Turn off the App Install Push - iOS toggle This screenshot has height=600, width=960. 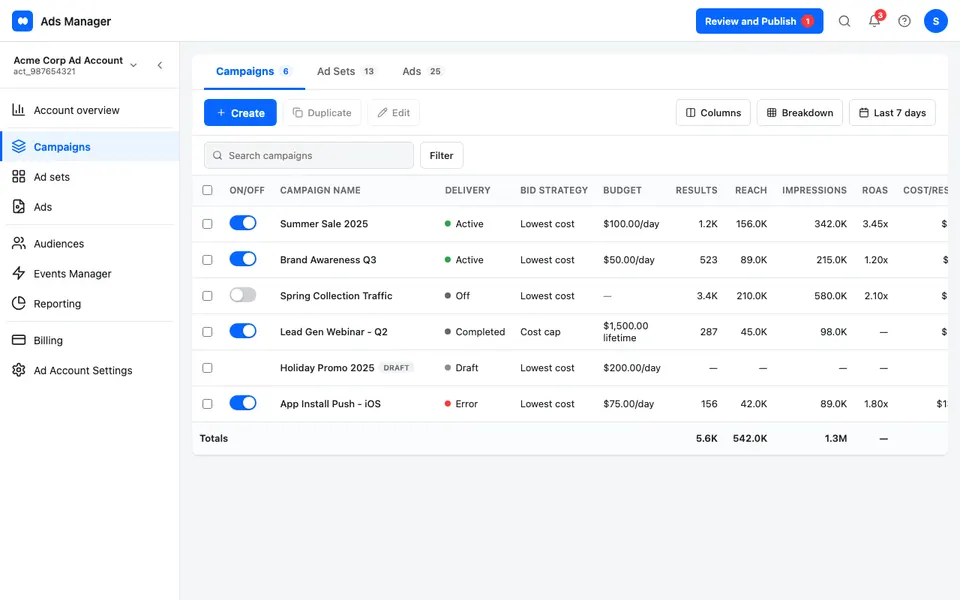(x=243, y=403)
